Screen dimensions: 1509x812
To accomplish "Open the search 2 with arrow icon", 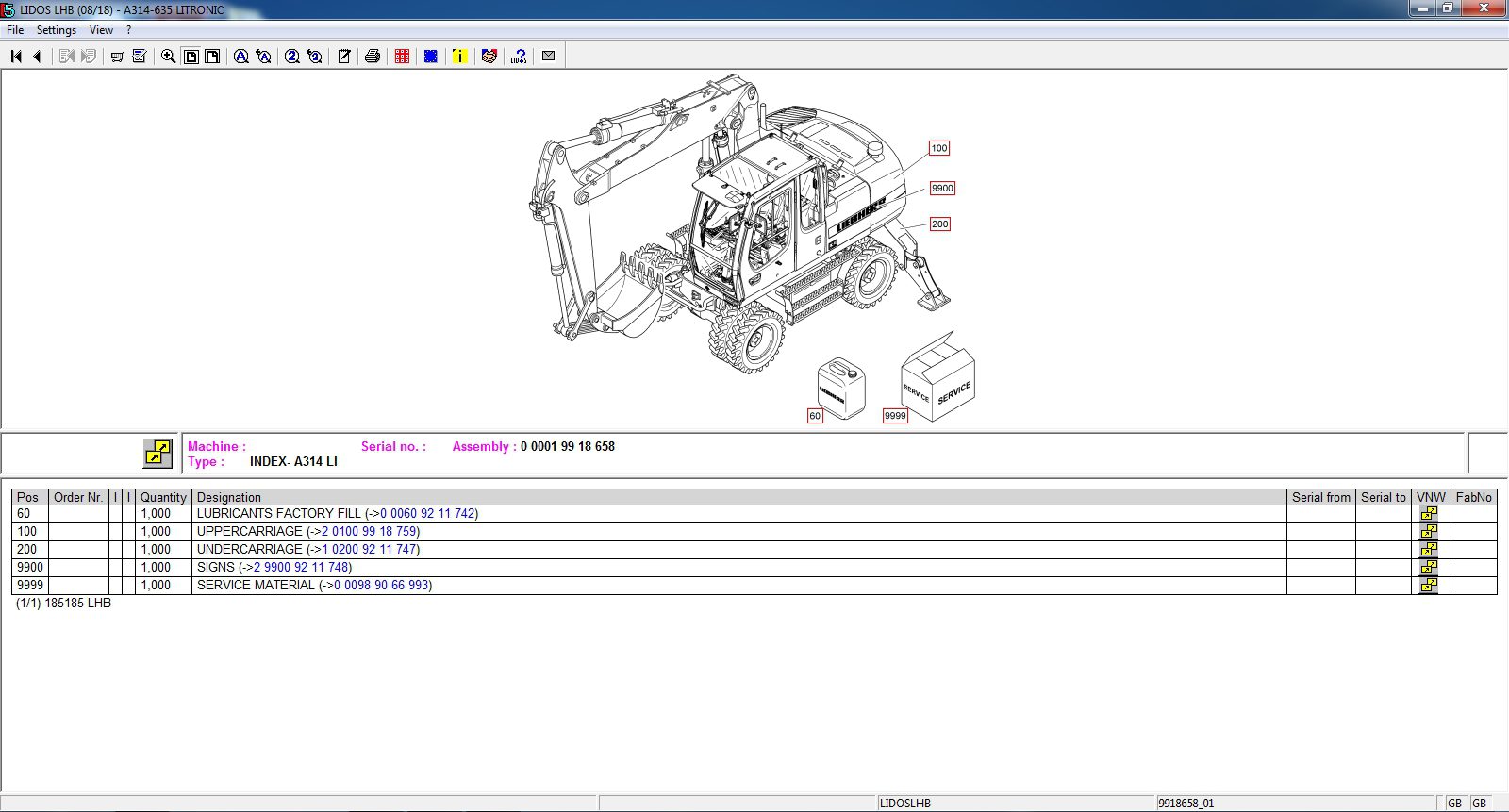I will click(x=315, y=57).
